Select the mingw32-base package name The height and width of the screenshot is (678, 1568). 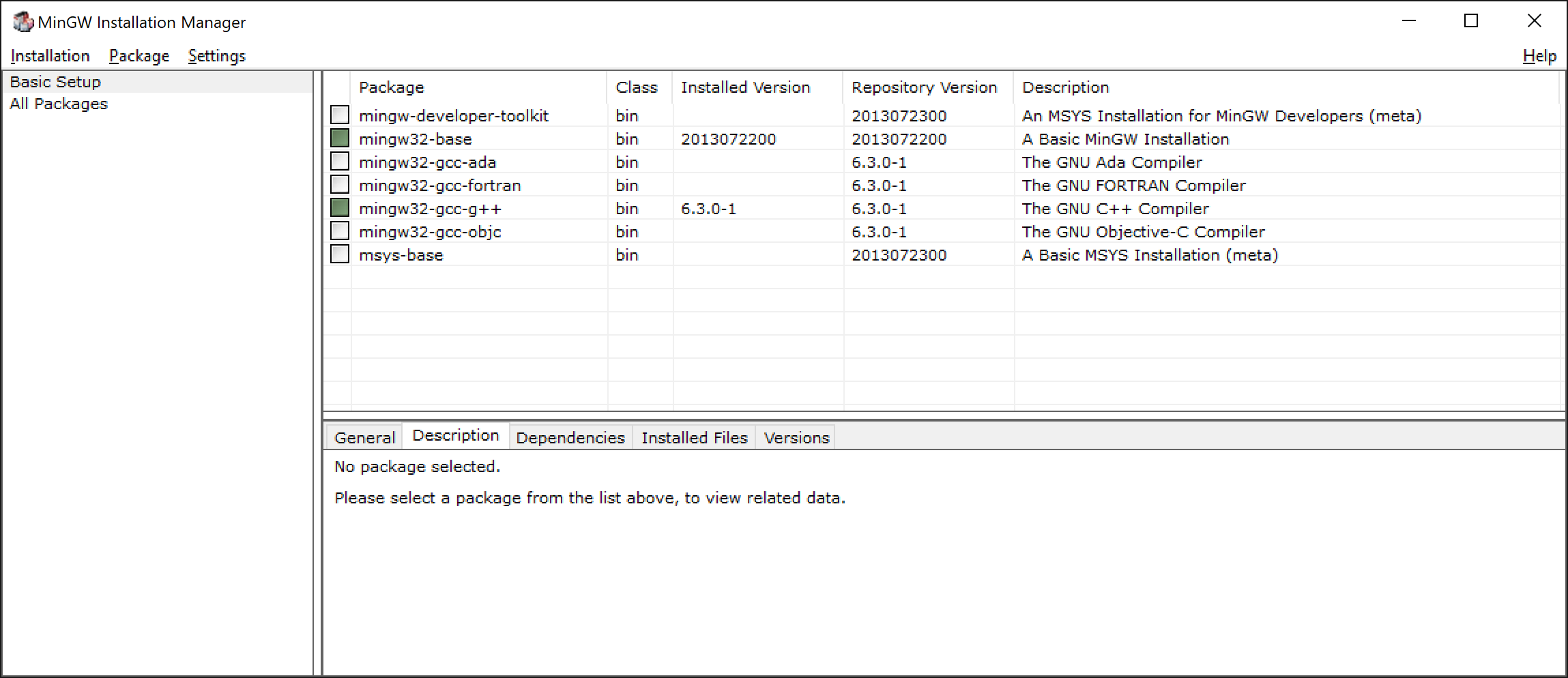416,139
